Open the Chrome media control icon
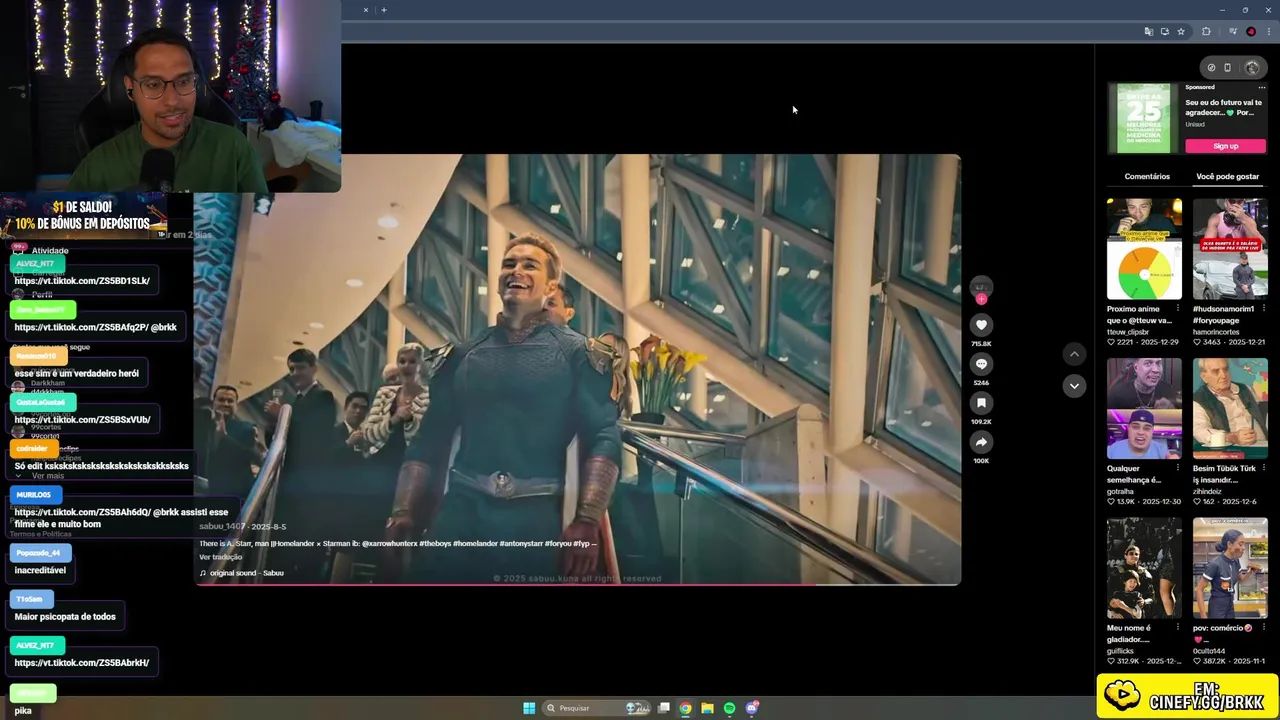Screen dimensions: 1280x720 [x=1233, y=31]
